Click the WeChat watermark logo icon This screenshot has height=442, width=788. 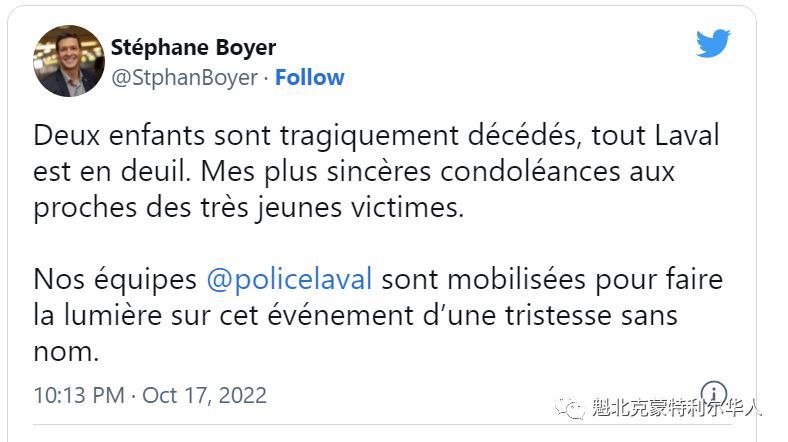pyautogui.click(x=570, y=407)
